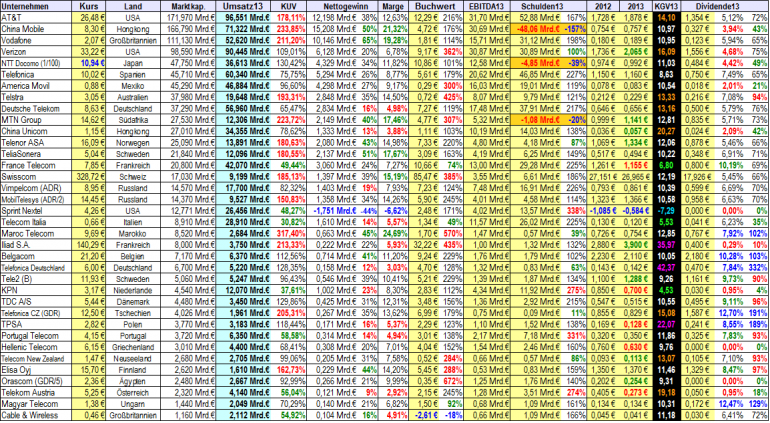Select the China Mobile company cell
This screenshot has width=770, height=423.
(x=36, y=29)
